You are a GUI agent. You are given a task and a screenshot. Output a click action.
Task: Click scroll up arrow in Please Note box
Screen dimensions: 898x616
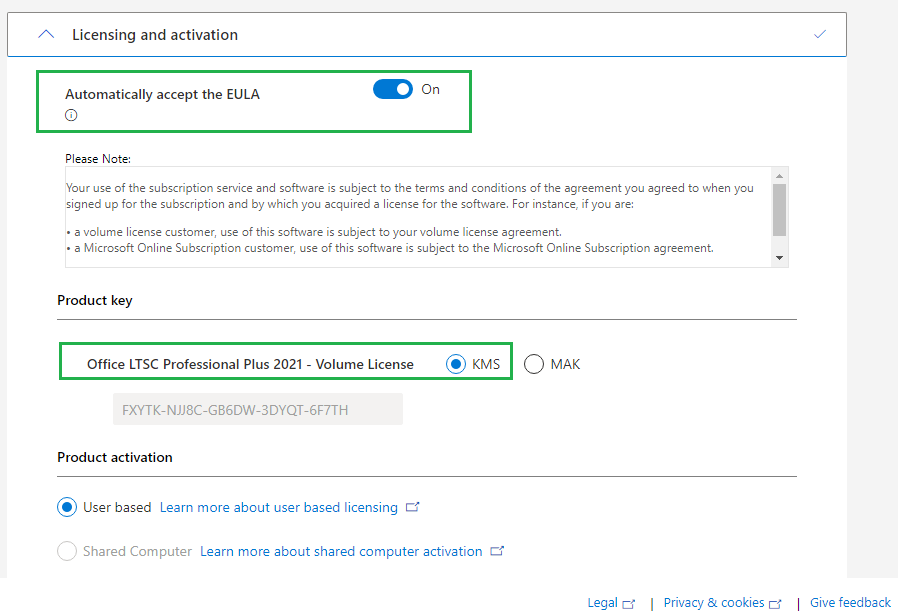tap(779, 176)
